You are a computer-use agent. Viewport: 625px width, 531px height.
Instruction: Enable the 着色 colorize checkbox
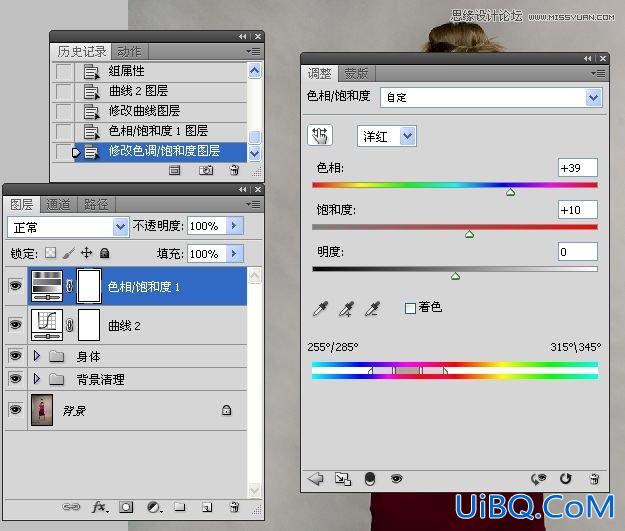pos(410,308)
